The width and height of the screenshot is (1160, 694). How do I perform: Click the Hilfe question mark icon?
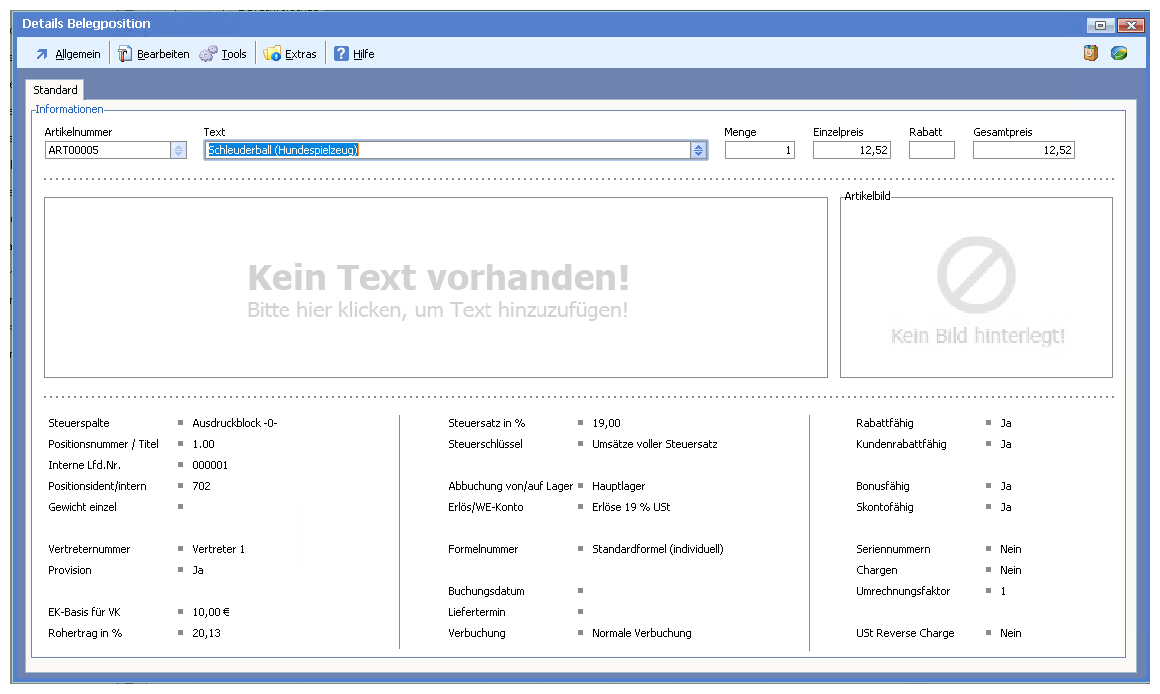click(341, 54)
